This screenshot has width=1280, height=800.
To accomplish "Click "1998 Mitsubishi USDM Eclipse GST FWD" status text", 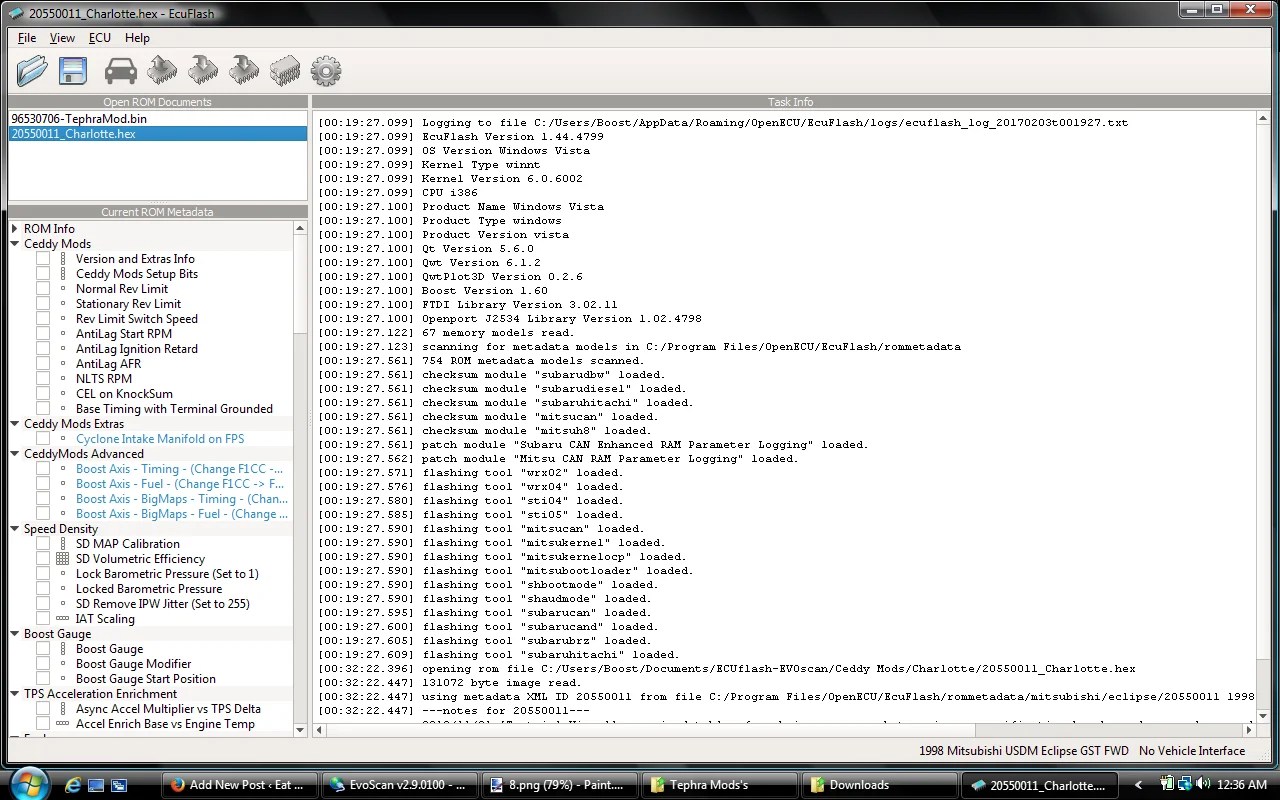I will [x=1024, y=751].
